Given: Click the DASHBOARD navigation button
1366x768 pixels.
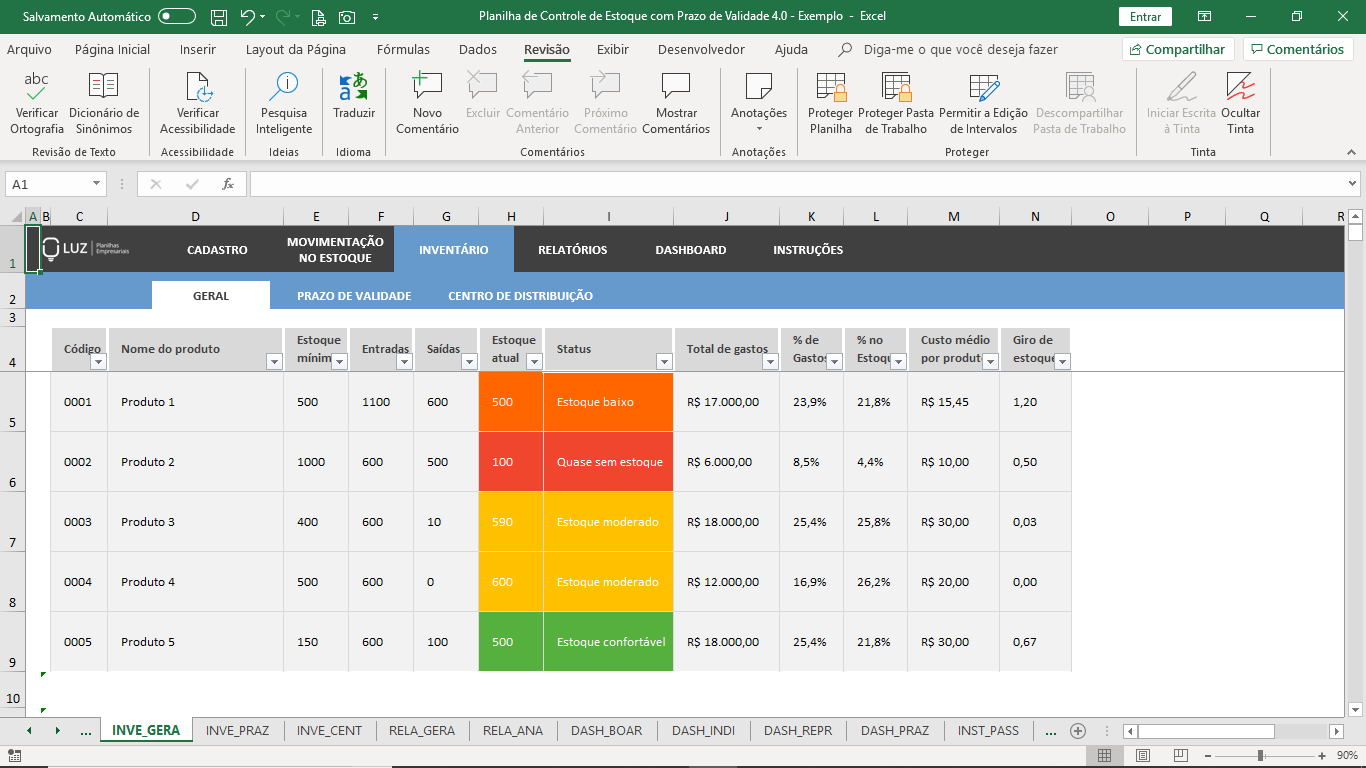Looking at the screenshot, I should pos(690,250).
